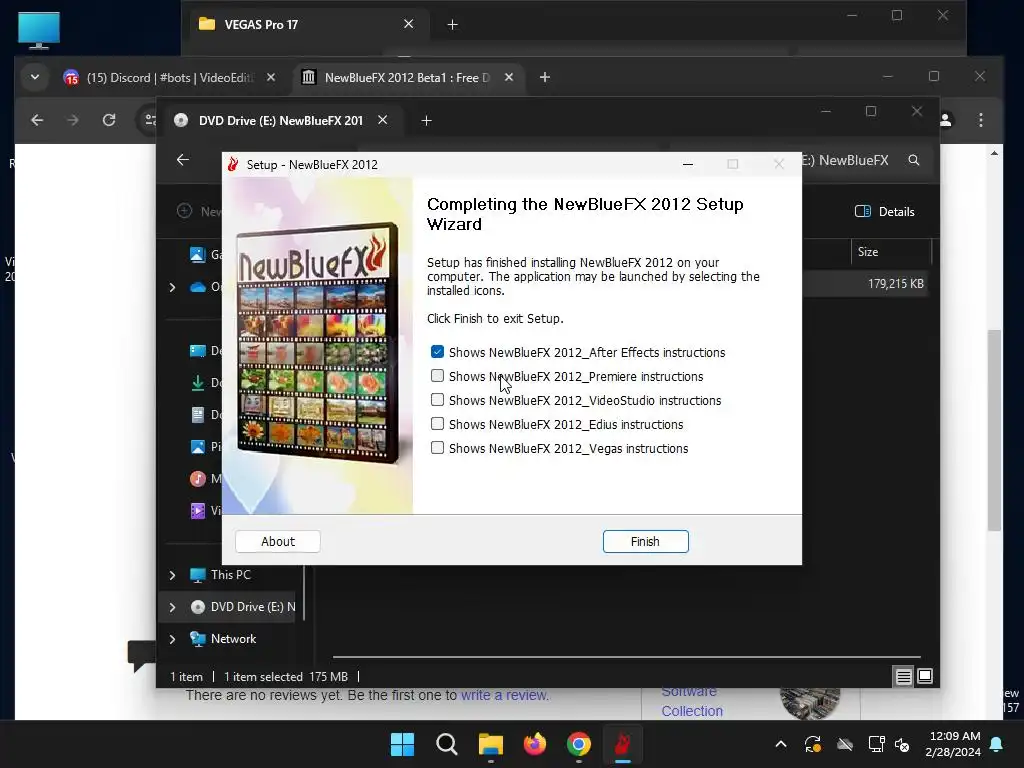Open taskbar Search
The height and width of the screenshot is (768, 1024).
447,744
